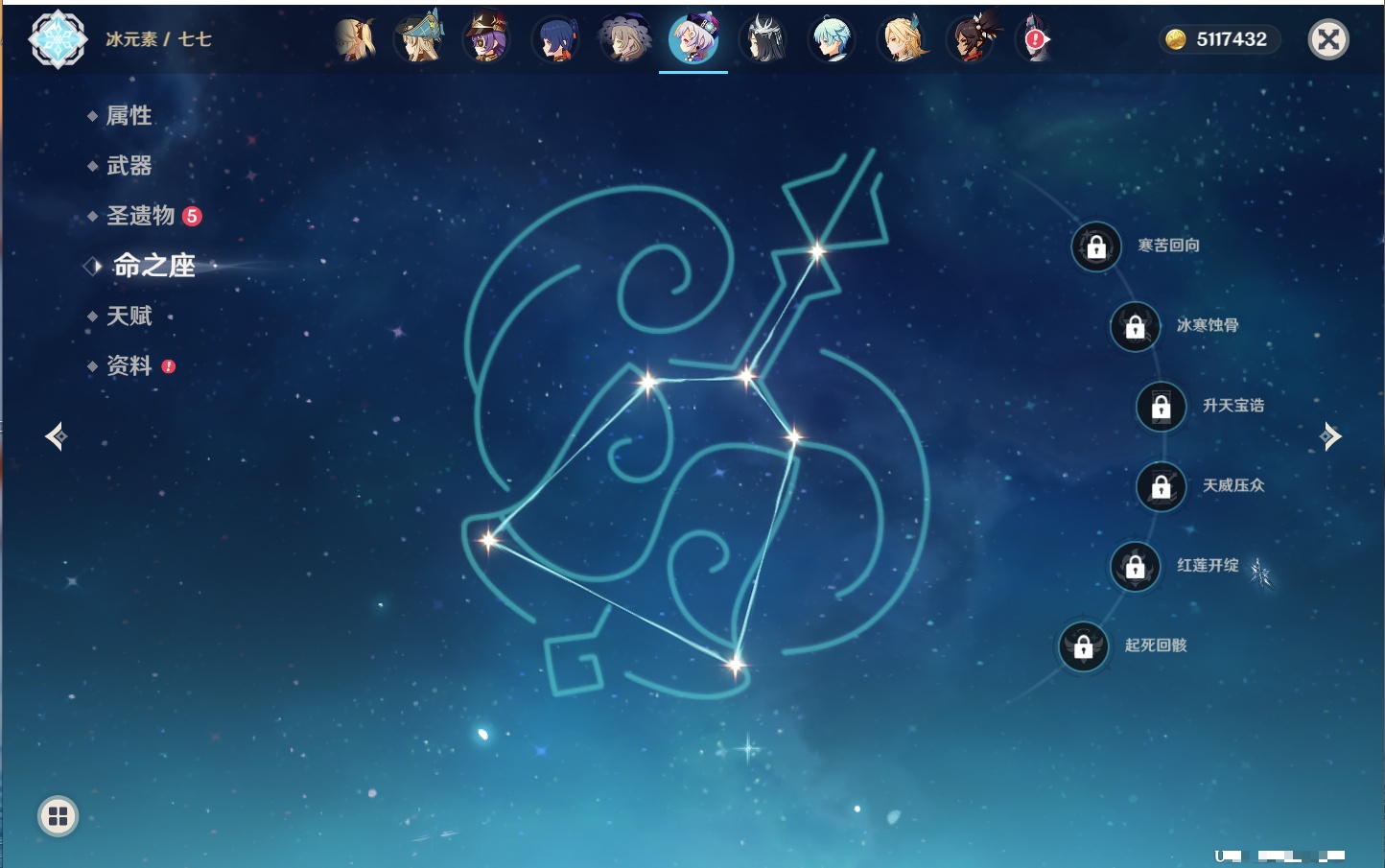Select the blonde ponytail character portrait
This screenshot has height=868, width=1385.
pyautogui.click(x=354, y=39)
